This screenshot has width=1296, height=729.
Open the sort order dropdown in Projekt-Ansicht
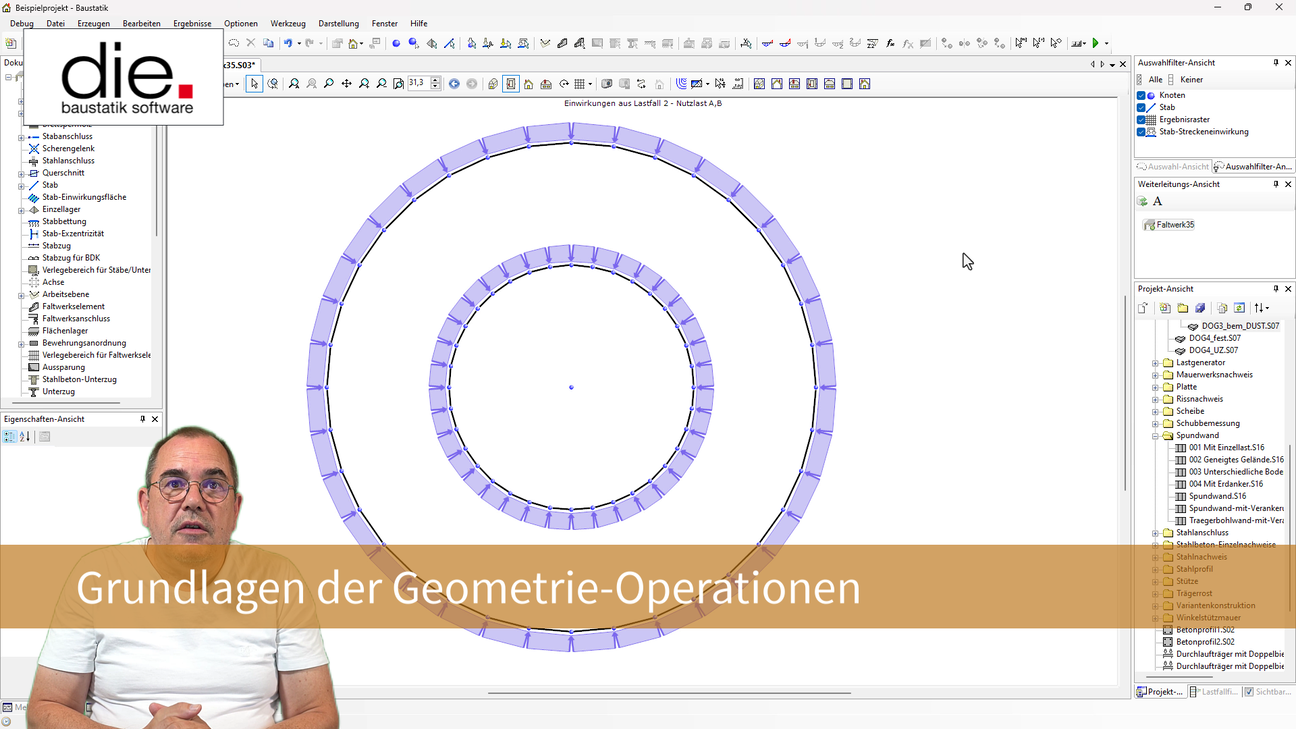click(x=1262, y=308)
